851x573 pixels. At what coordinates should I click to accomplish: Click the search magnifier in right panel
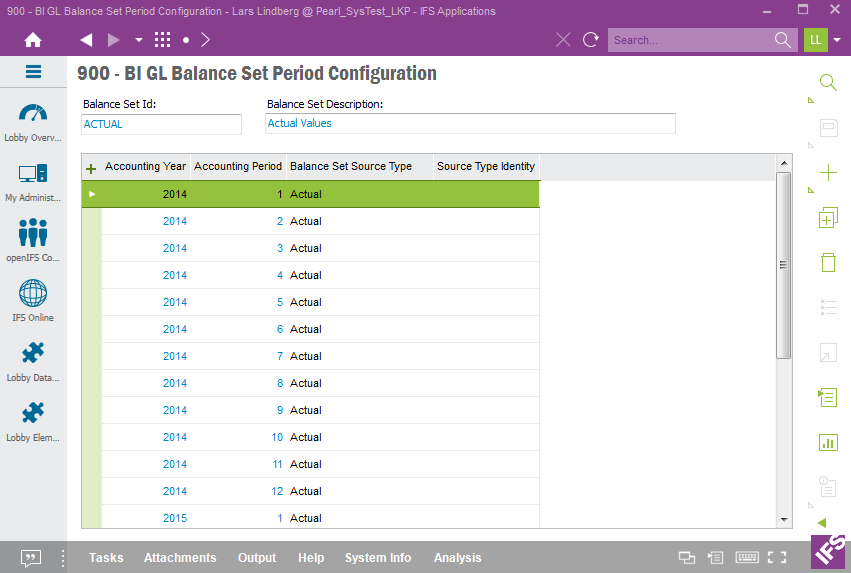tap(828, 82)
